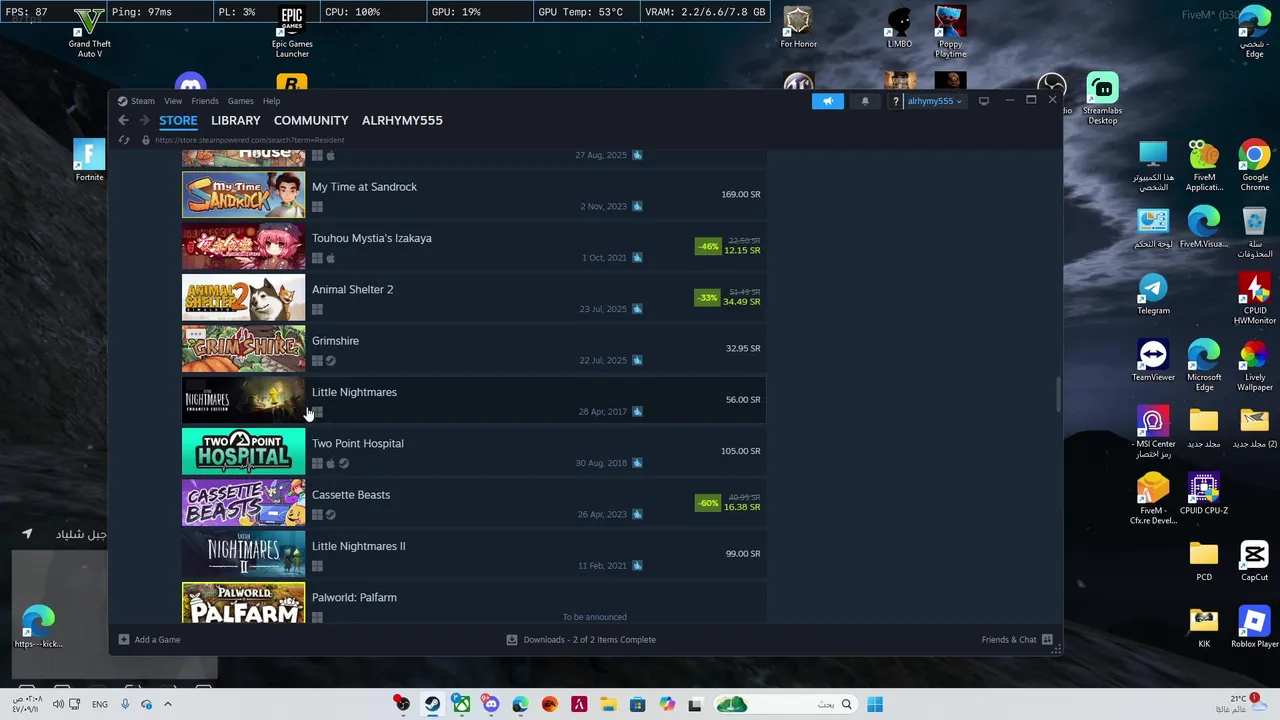Screen dimensions: 1280x720
Task: Open the Steam notifications bell
Action: tap(865, 101)
